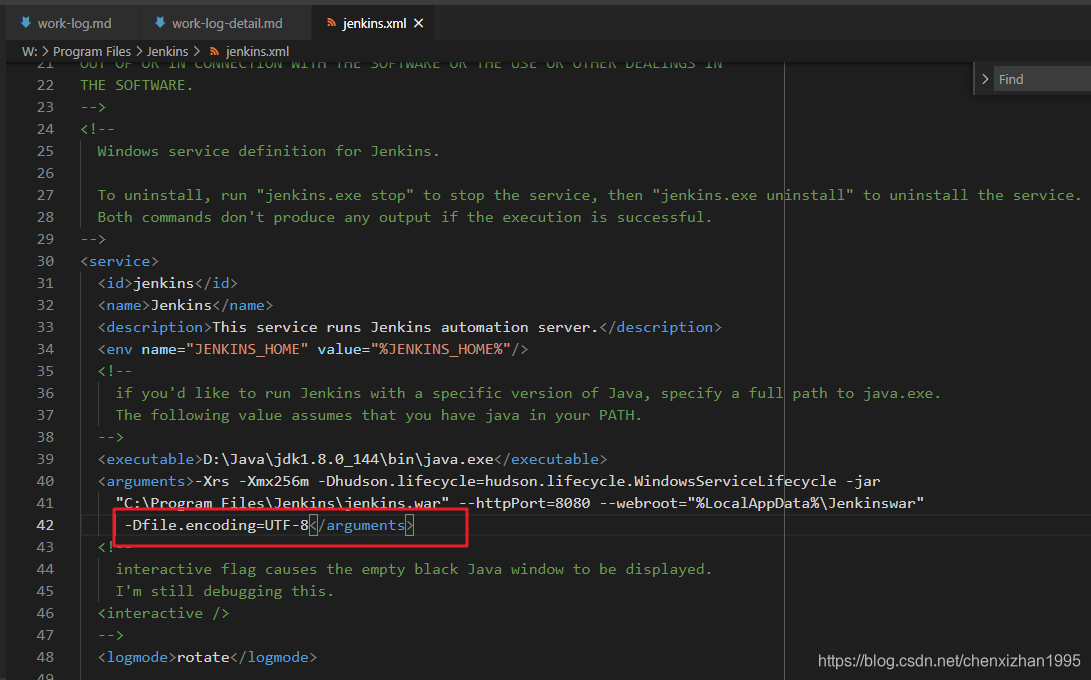The image size is (1091, 680).
Task: Click the XML file icon on jenkins.xml tab
Action: pos(331,23)
